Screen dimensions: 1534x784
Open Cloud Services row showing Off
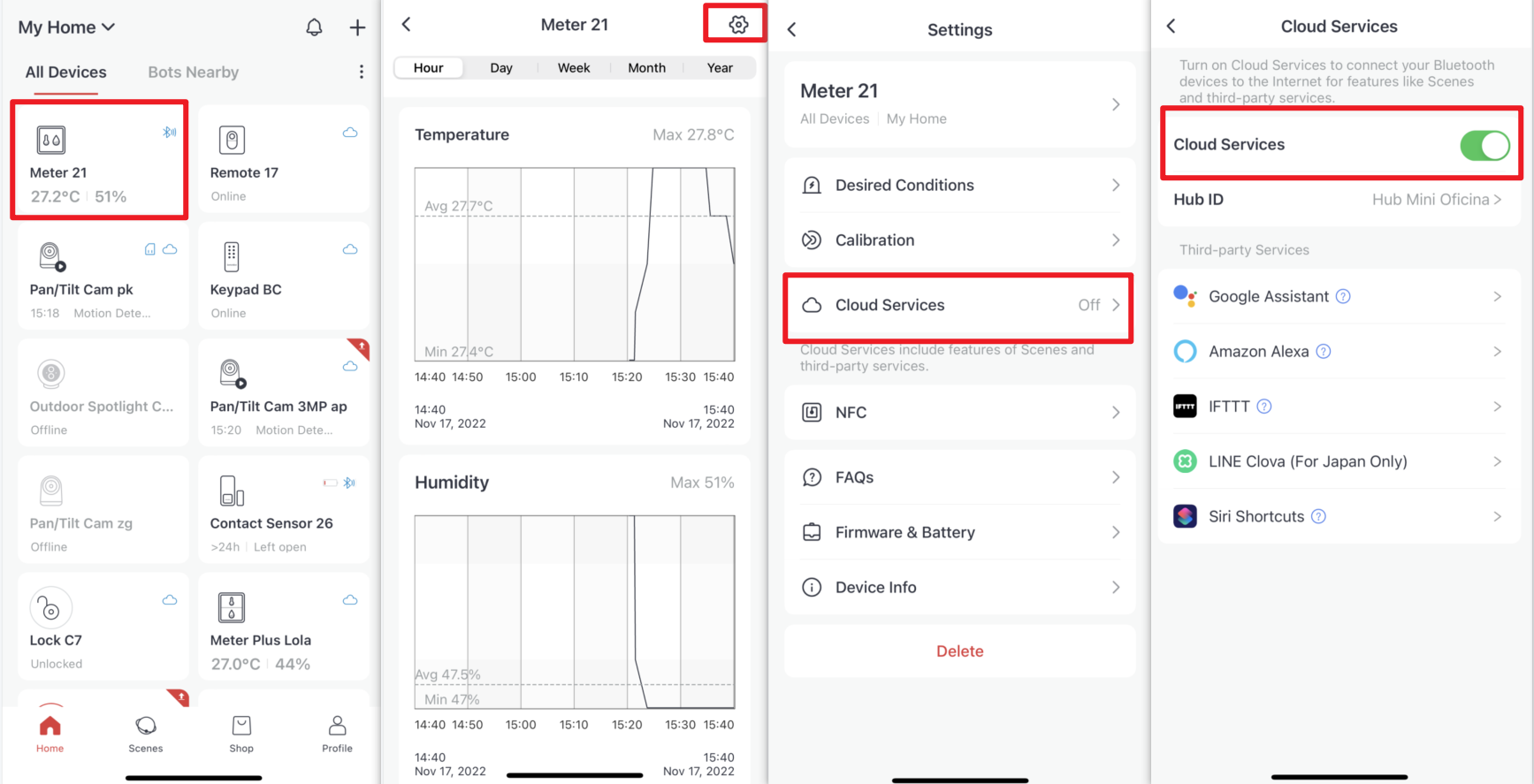tap(960, 305)
